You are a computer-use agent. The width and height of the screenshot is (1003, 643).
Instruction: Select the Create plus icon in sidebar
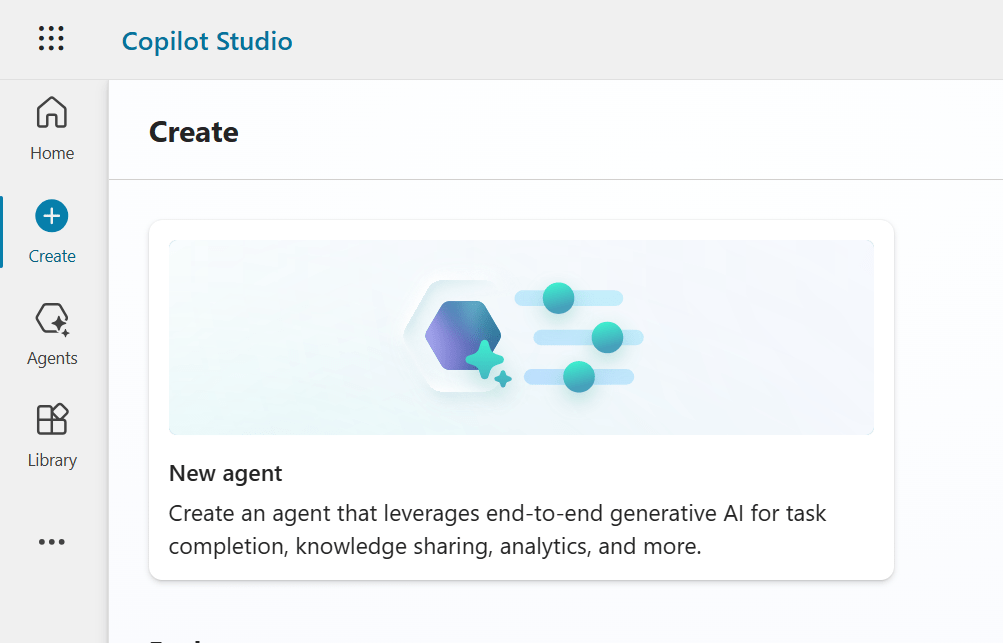pos(52,216)
